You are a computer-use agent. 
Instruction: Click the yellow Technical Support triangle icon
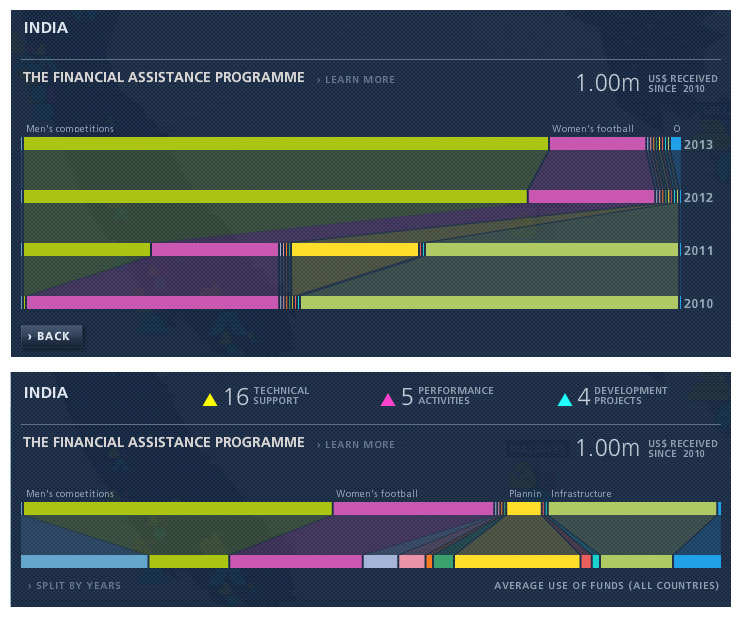(210, 400)
